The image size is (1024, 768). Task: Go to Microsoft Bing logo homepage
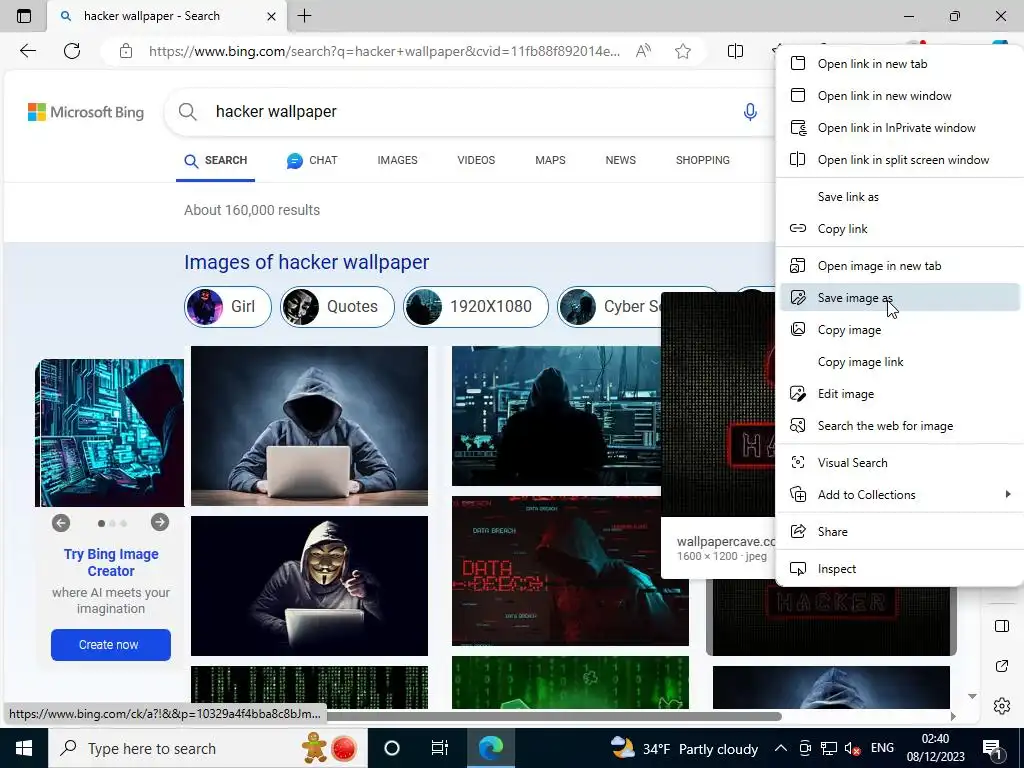point(86,112)
